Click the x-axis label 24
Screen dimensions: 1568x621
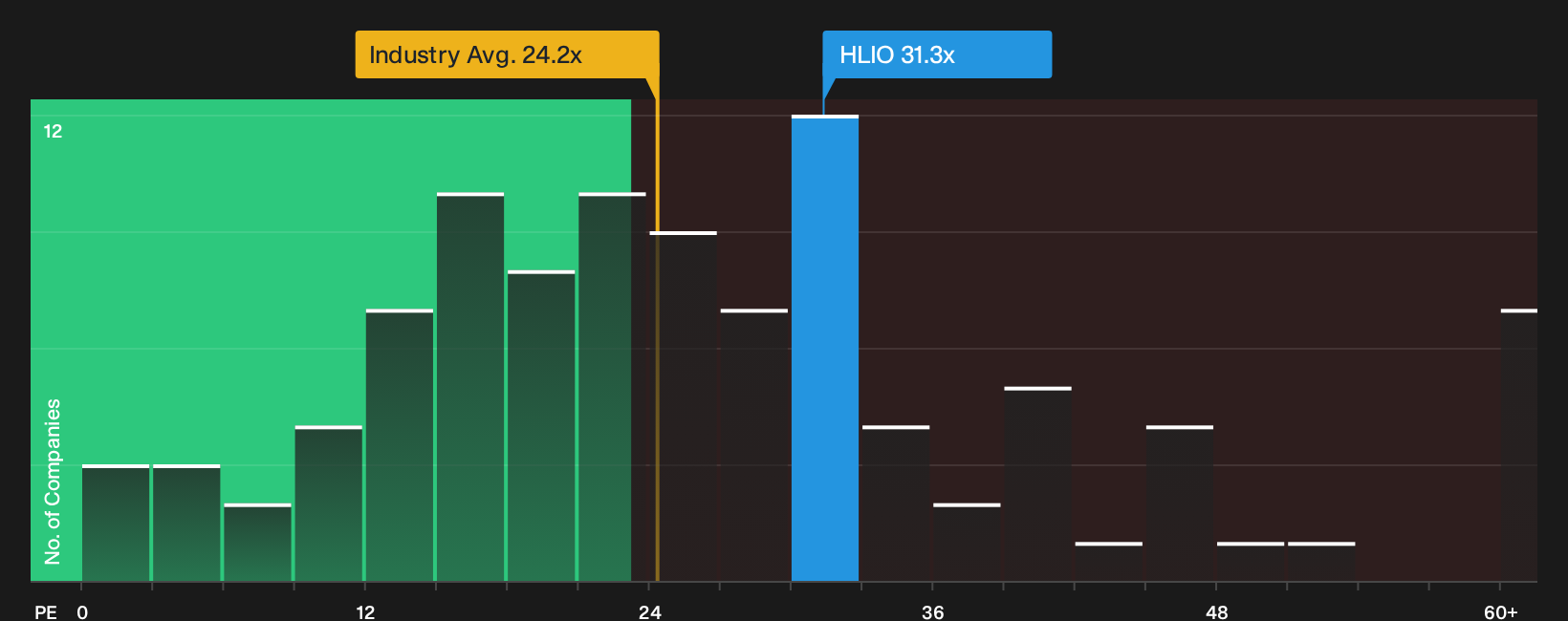650,611
